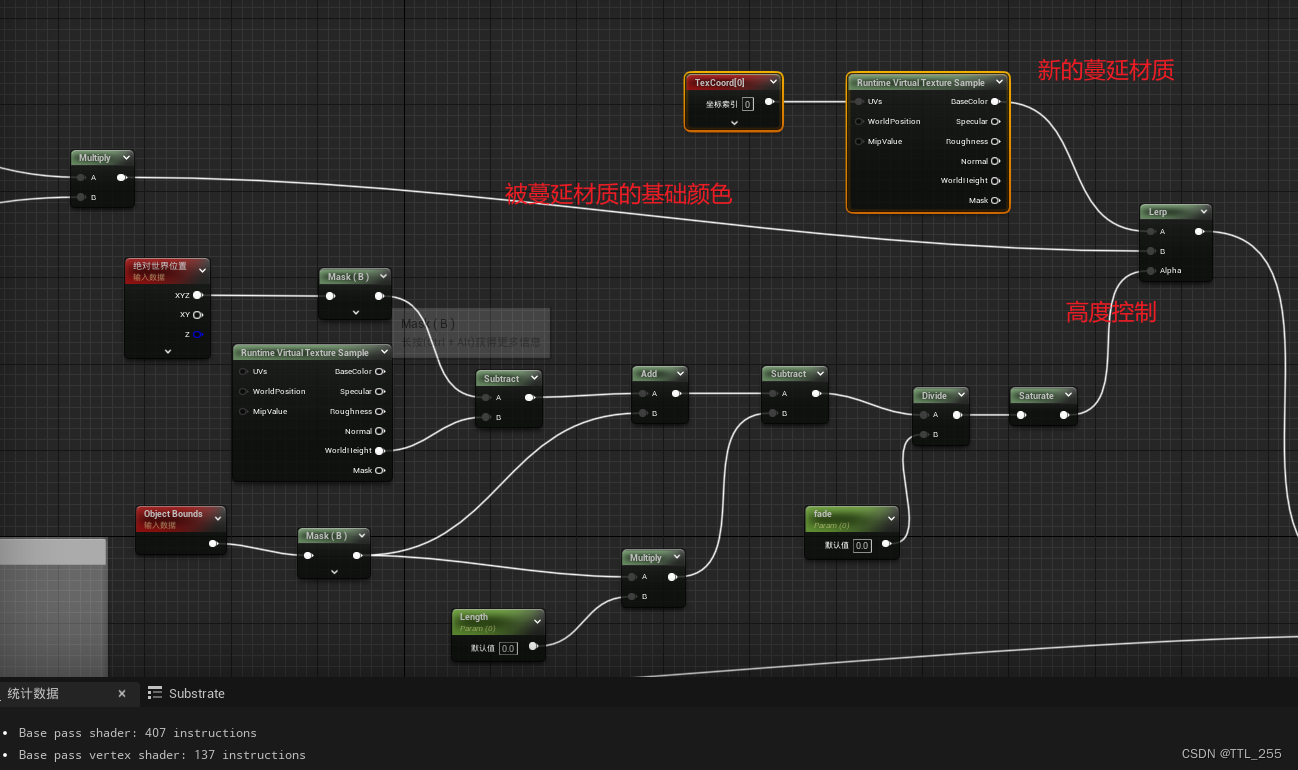Screen dimensions: 1298x770
Task: Click the blue Z output pin of 绝对世界位置
Action: point(198,334)
